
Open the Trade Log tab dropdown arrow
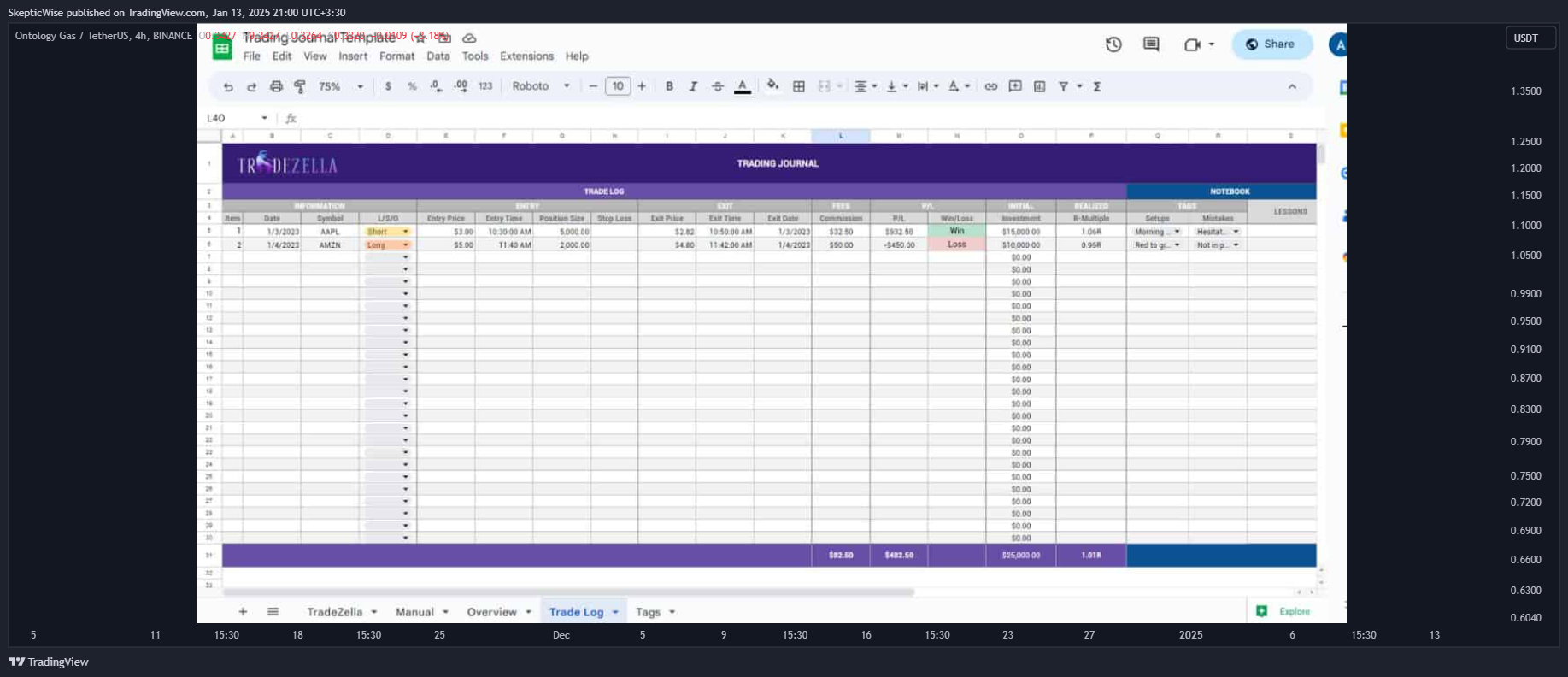pos(615,612)
